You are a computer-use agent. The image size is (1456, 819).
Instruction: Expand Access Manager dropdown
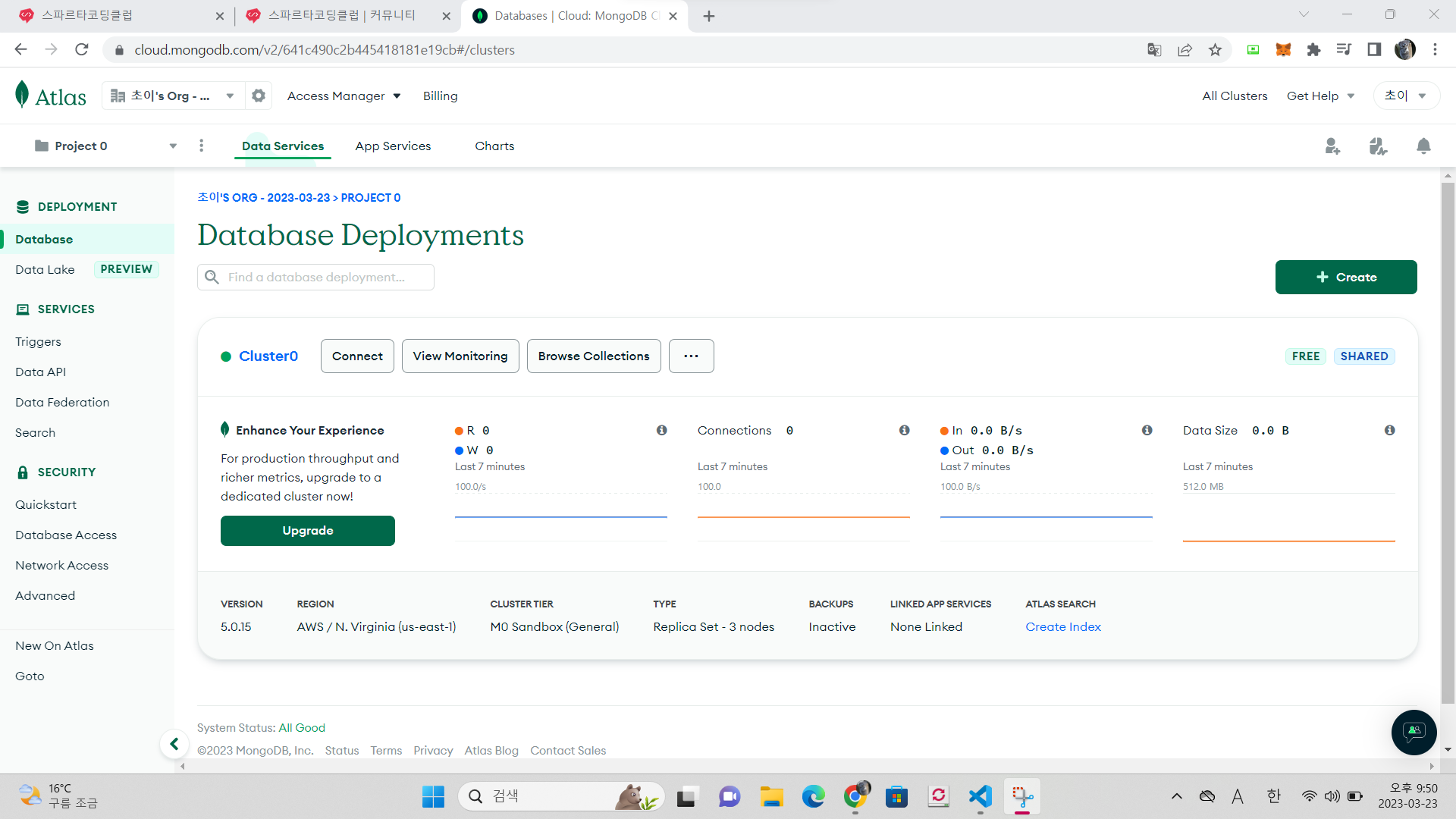click(x=344, y=96)
